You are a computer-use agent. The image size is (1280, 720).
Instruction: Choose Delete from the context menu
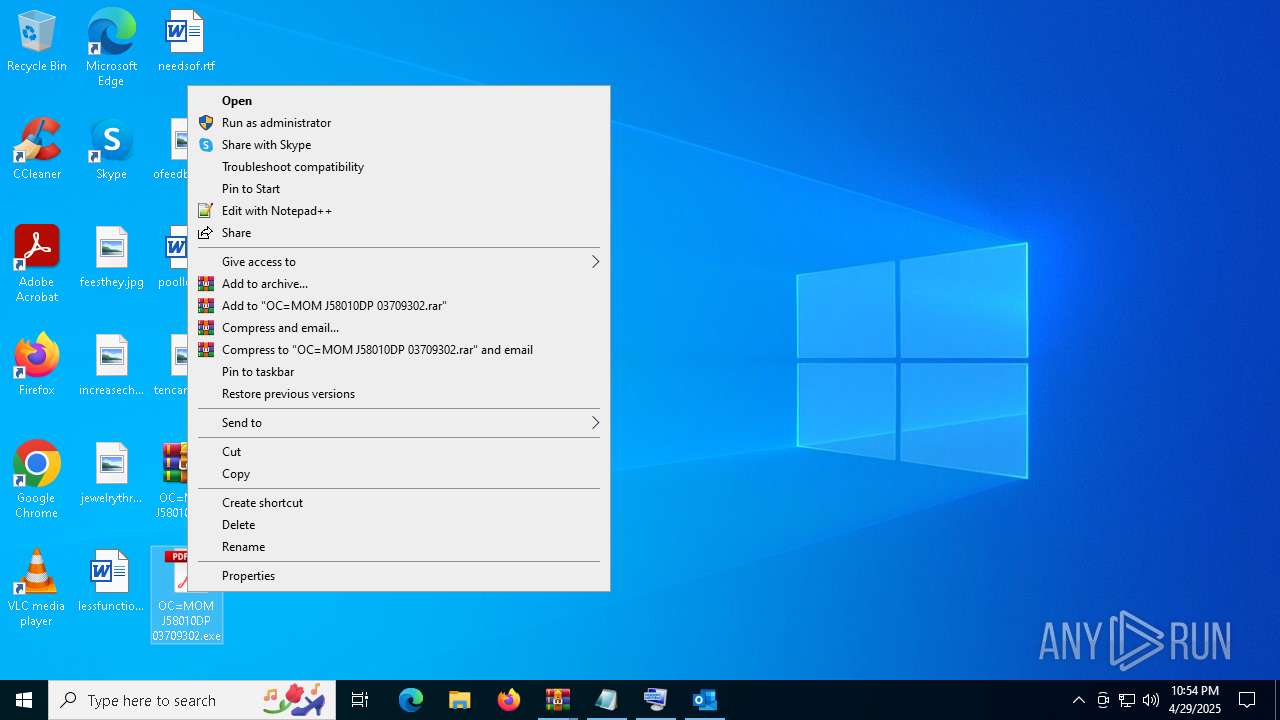click(399, 525)
